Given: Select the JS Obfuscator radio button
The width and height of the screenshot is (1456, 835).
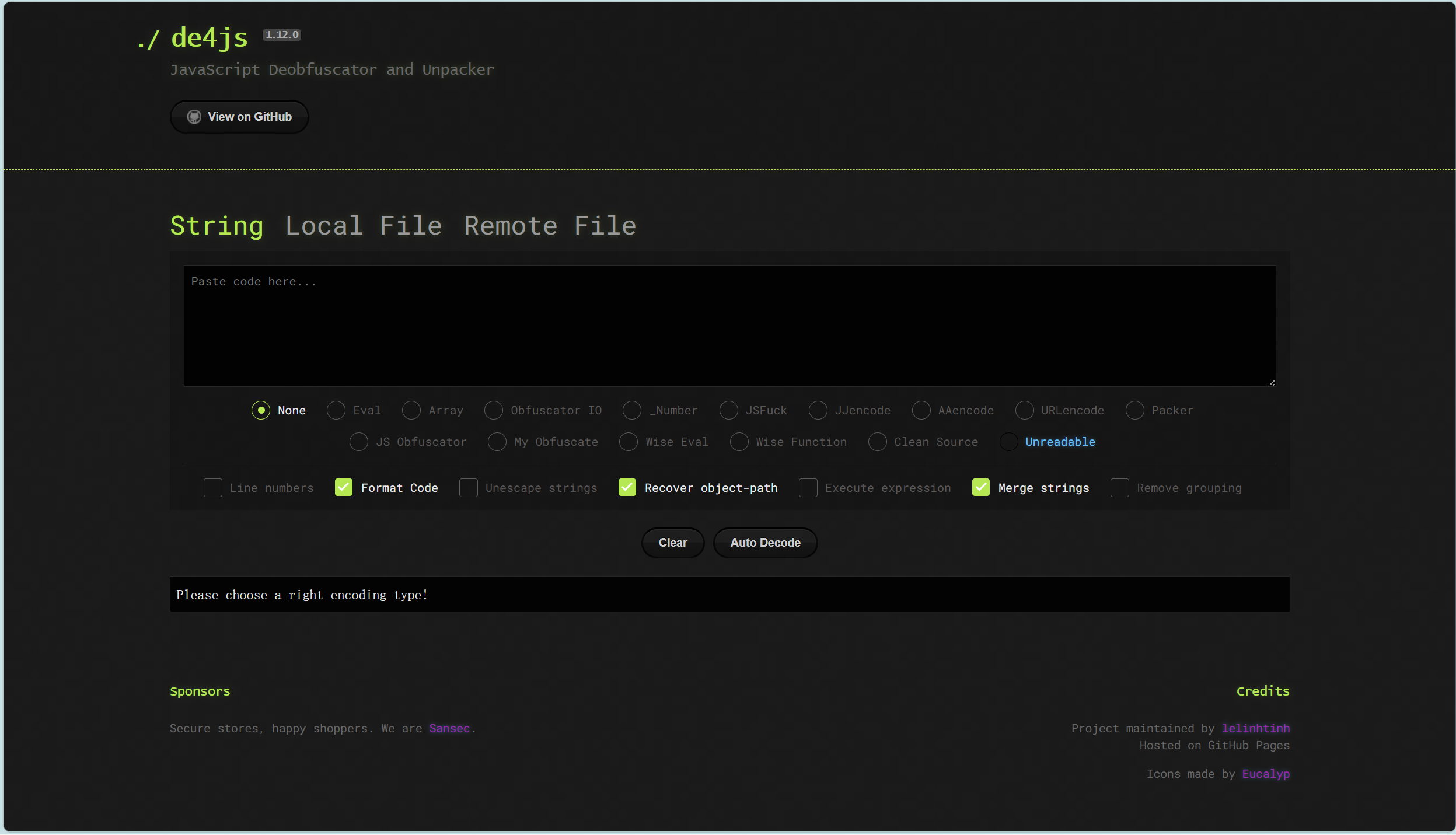Looking at the screenshot, I should [359, 442].
